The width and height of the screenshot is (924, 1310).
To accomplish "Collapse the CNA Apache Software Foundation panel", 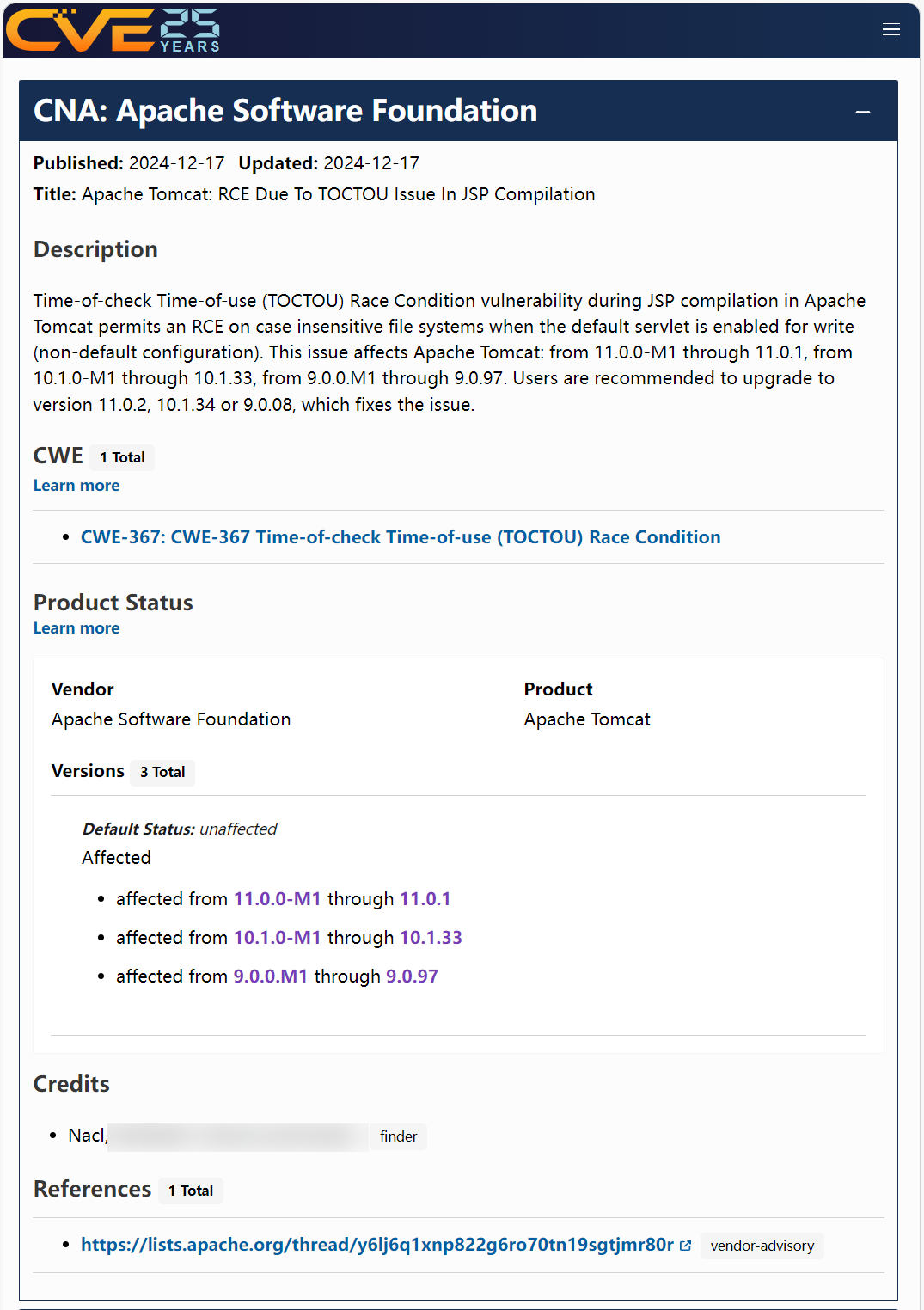I will click(x=863, y=112).
